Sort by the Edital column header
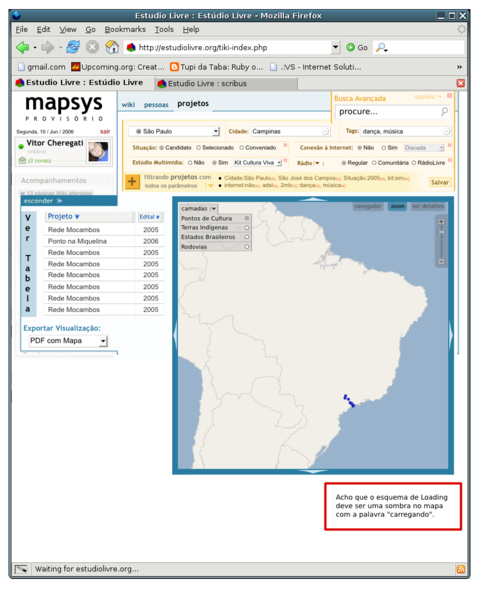This screenshot has width=479, height=600. click(149, 217)
